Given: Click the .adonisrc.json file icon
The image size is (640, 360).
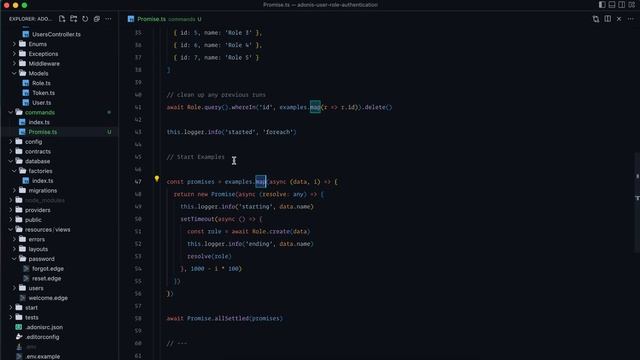Looking at the screenshot, I should [x=19, y=327].
